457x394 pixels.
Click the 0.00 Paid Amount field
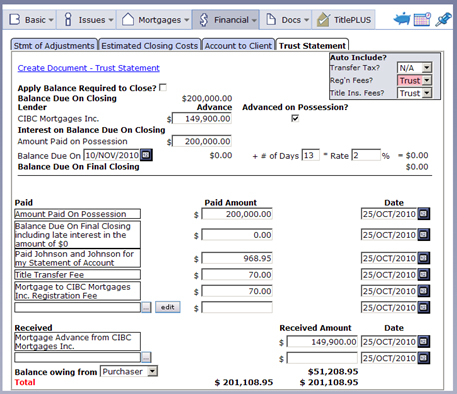click(237, 235)
